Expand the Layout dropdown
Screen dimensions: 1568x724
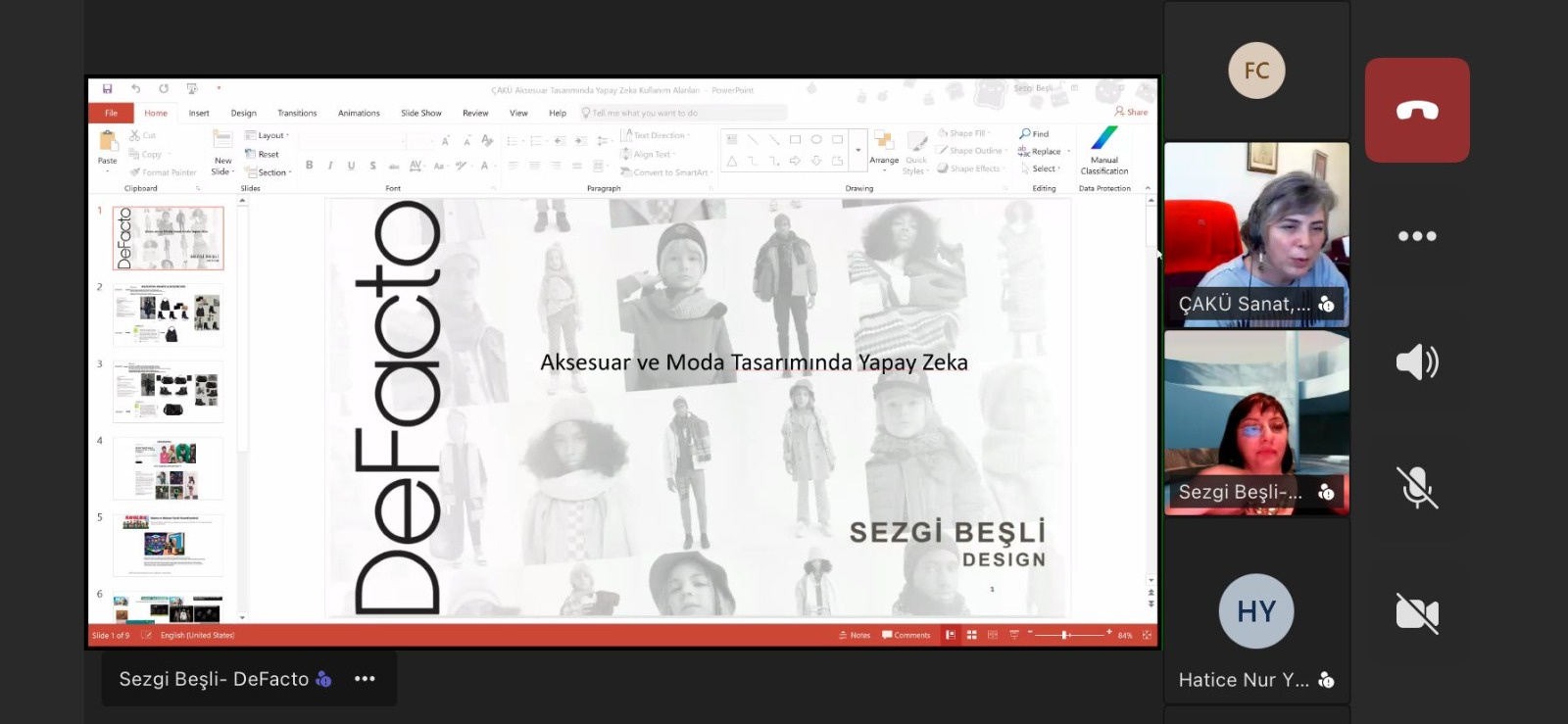tap(267, 135)
